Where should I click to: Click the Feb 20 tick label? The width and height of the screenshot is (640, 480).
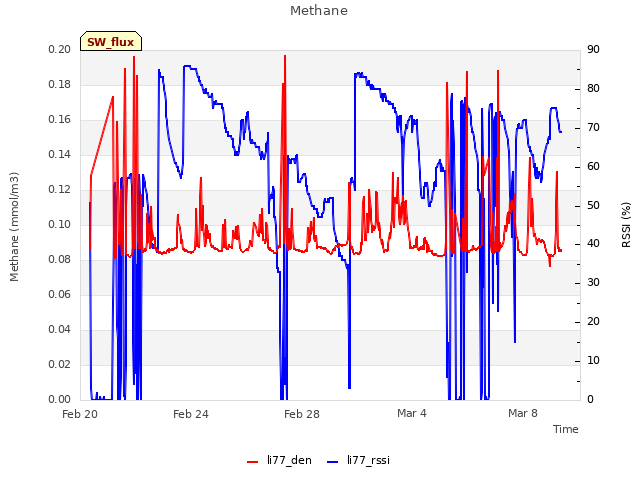pyautogui.click(x=80, y=414)
